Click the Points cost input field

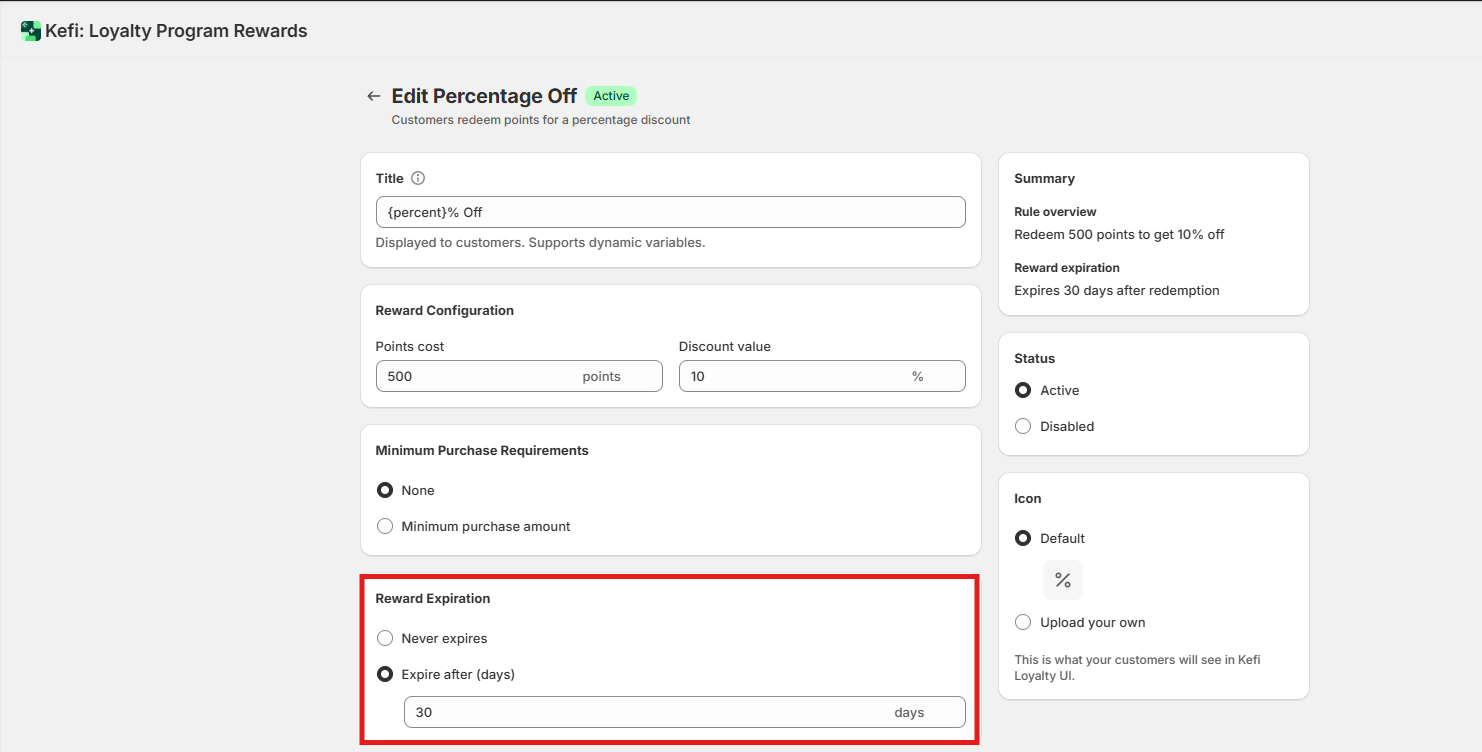click(x=519, y=376)
